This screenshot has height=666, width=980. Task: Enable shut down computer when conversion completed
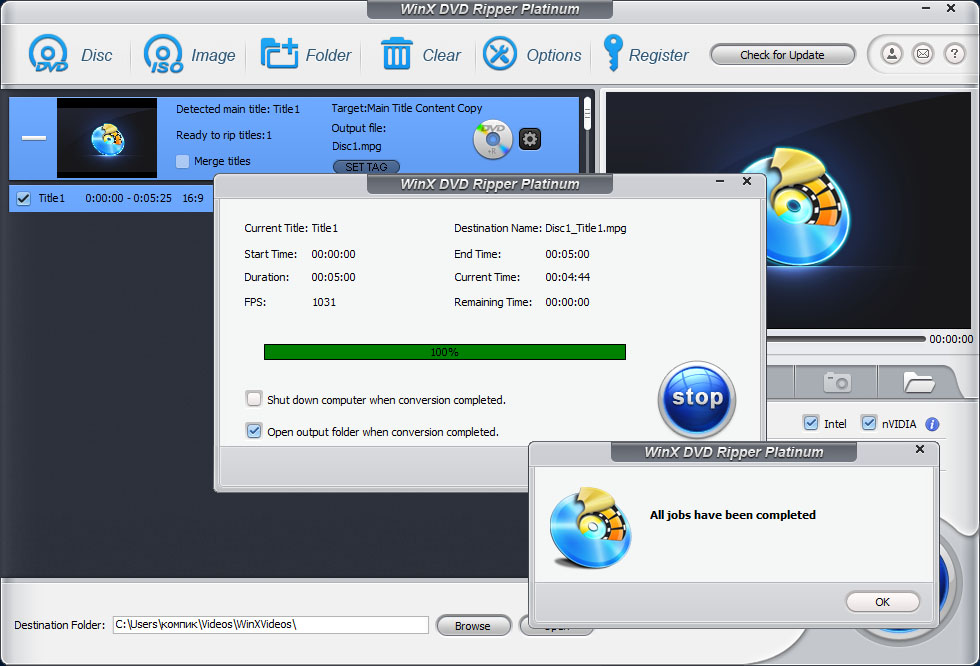tap(254, 399)
